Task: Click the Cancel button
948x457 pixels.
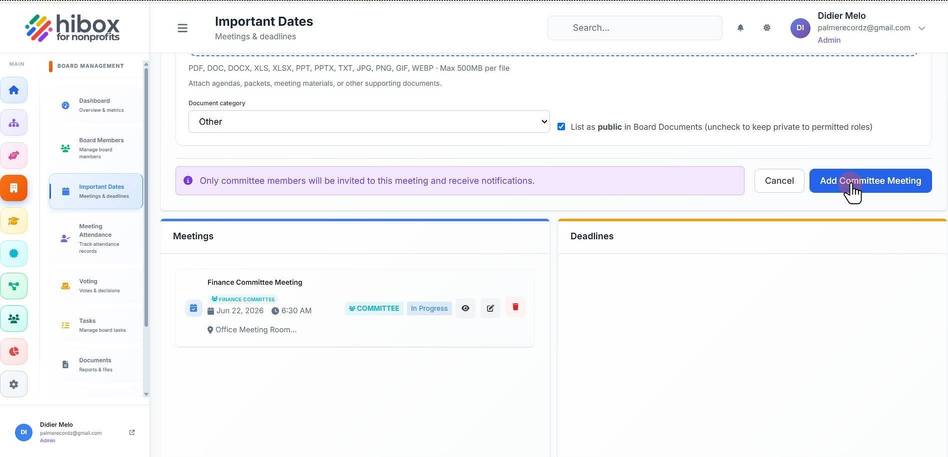Action: tap(779, 181)
